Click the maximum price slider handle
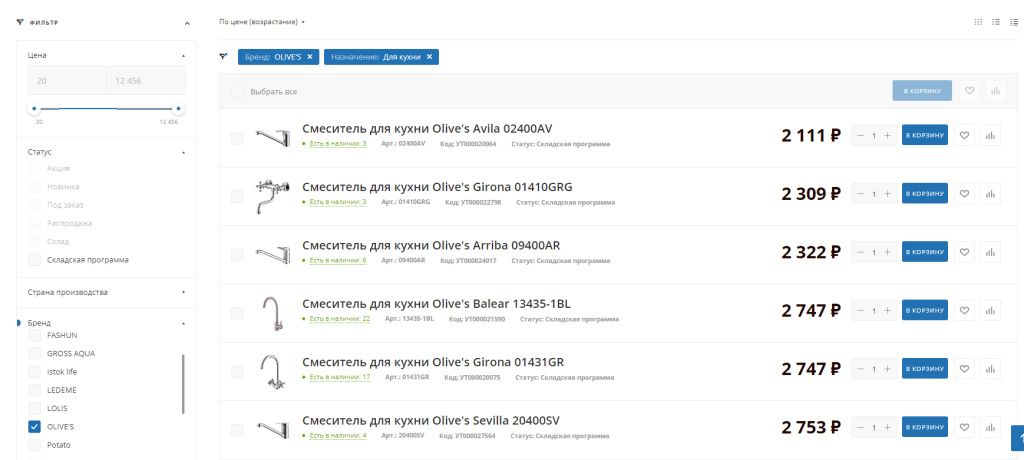Viewport: 1024px width, 460px height. (179, 108)
